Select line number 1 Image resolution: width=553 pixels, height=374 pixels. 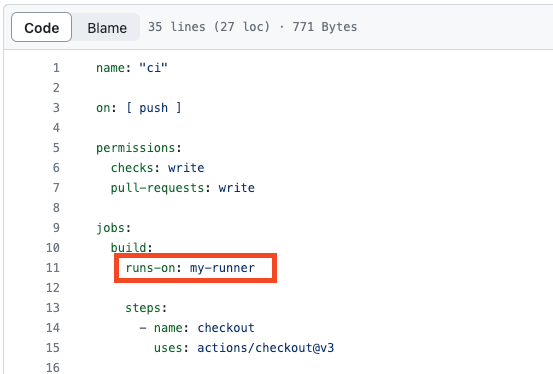pos(56,67)
